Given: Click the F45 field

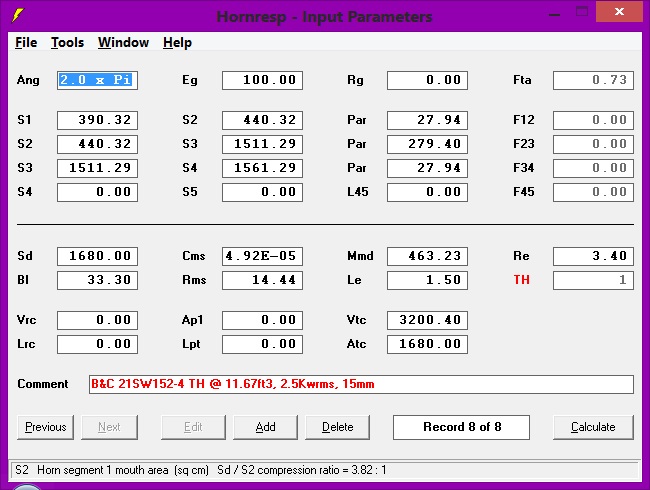Looking at the screenshot, I should pyautogui.click(x=593, y=192).
